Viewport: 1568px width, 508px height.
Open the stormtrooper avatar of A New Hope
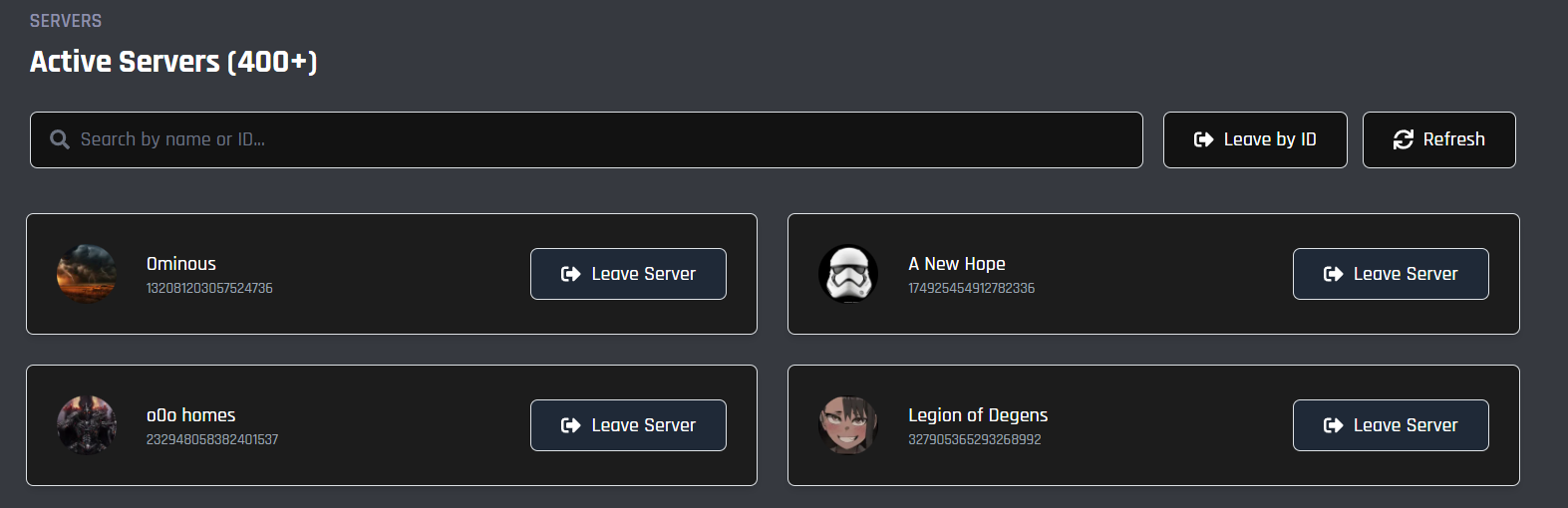pos(848,274)
